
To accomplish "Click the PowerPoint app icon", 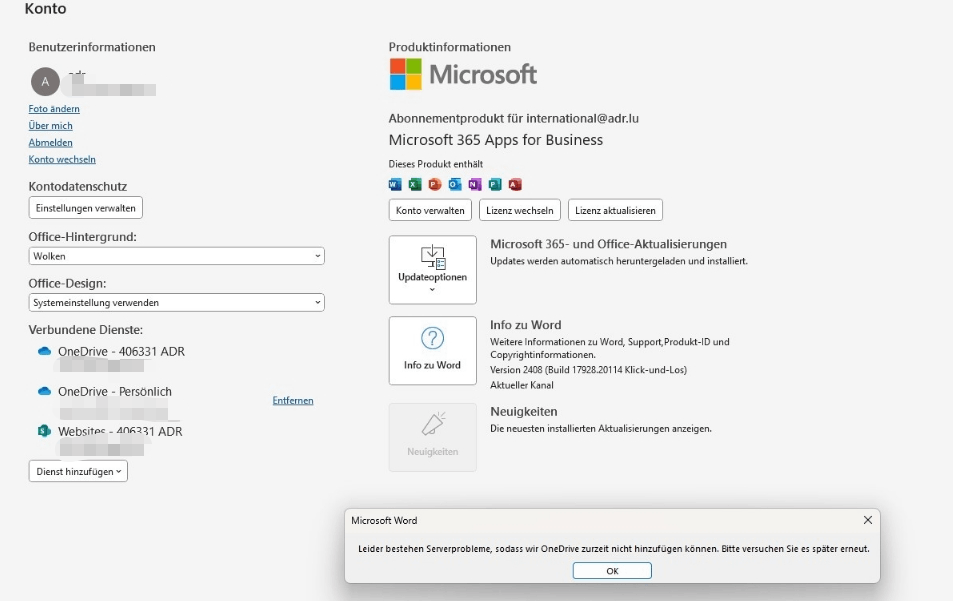I will 435,184.
